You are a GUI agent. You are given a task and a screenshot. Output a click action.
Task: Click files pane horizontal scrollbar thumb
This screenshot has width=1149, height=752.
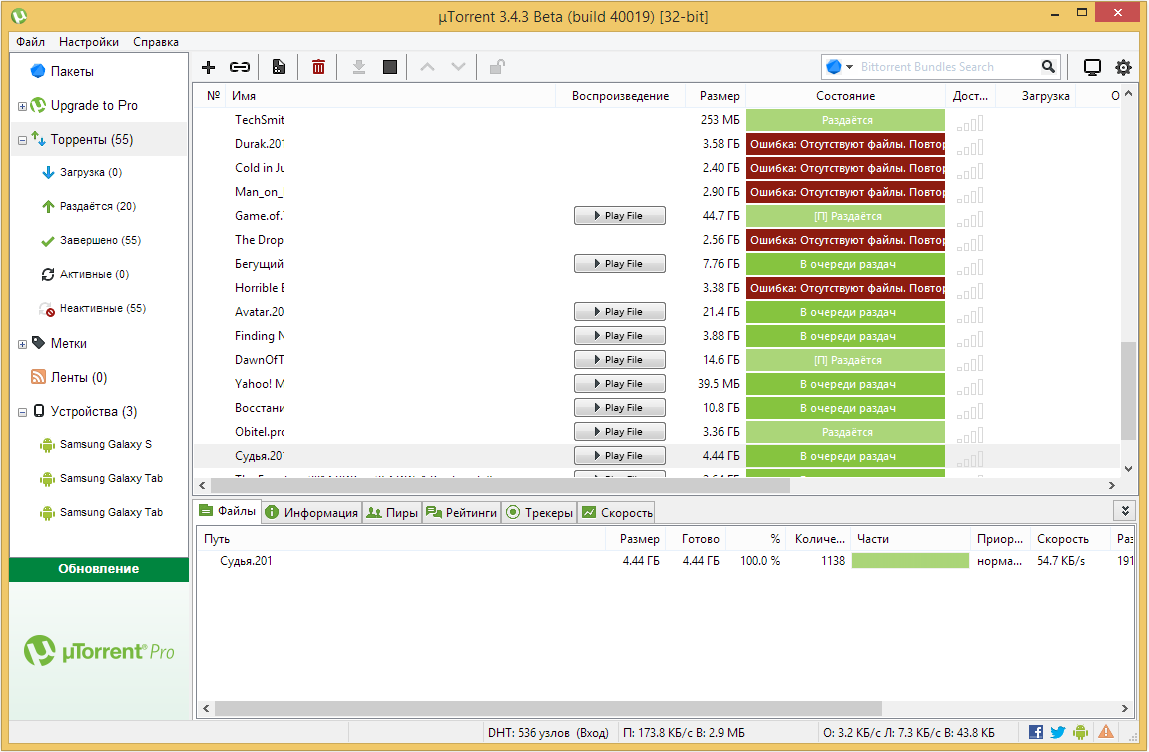coord(548,708)
